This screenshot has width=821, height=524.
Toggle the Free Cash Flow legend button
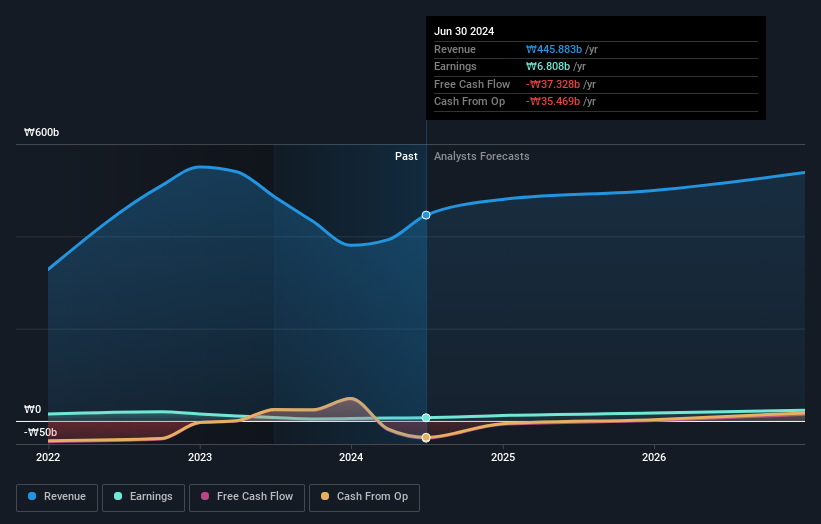[247, 497]
